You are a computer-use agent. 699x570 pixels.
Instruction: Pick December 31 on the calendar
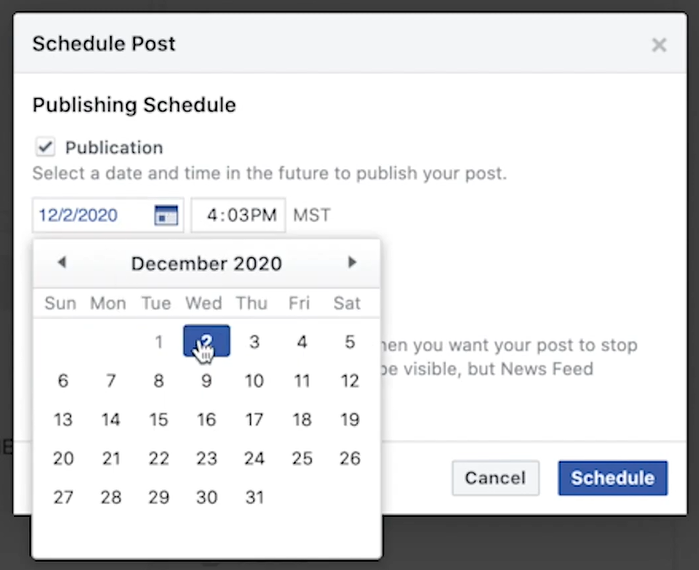[x=254, y=497]
